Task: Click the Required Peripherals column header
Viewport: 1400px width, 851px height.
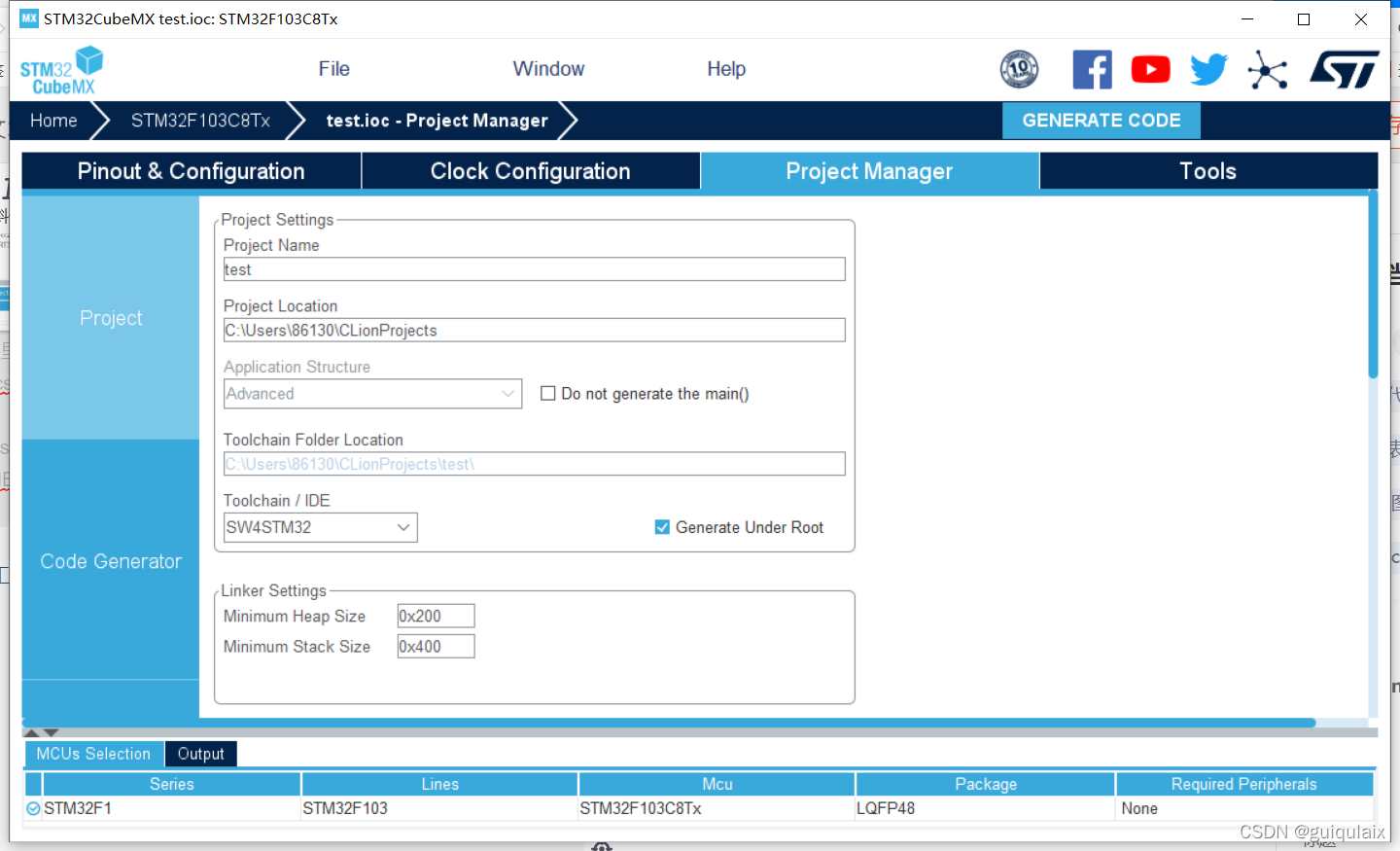Action: pyautogui.click(x=1244, y=784)
